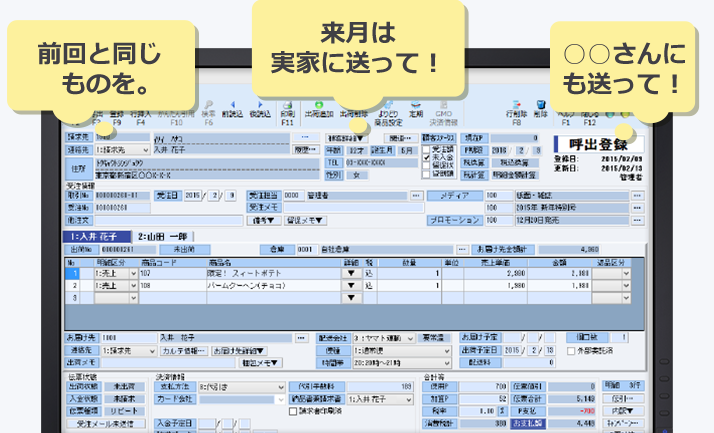Click the 履歴… button
Viewport: 714px width, 433px height.
click(305, 150)
